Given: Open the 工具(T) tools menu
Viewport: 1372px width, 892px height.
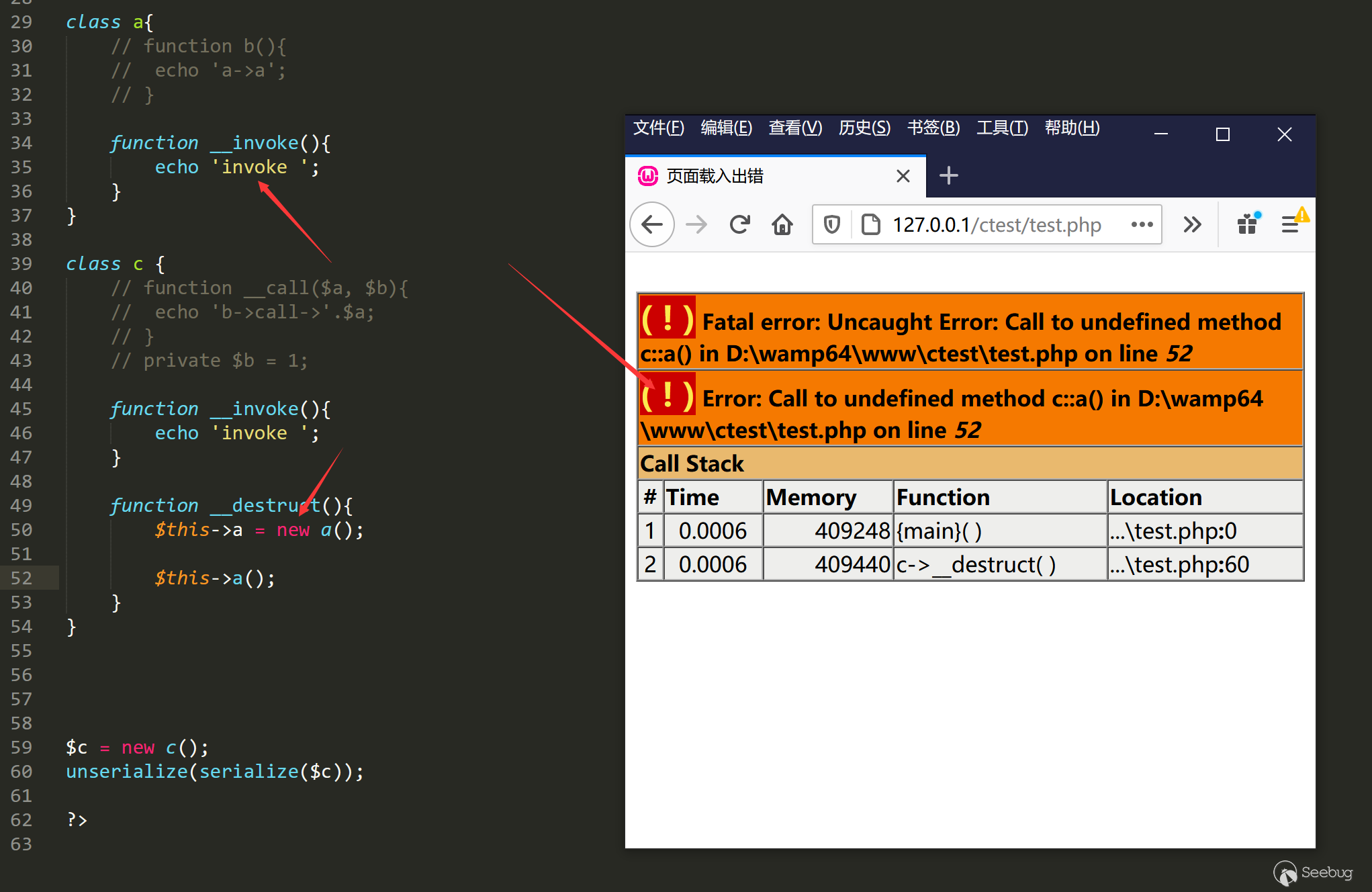Looking at the screenshot, I should pos(1002,128).
